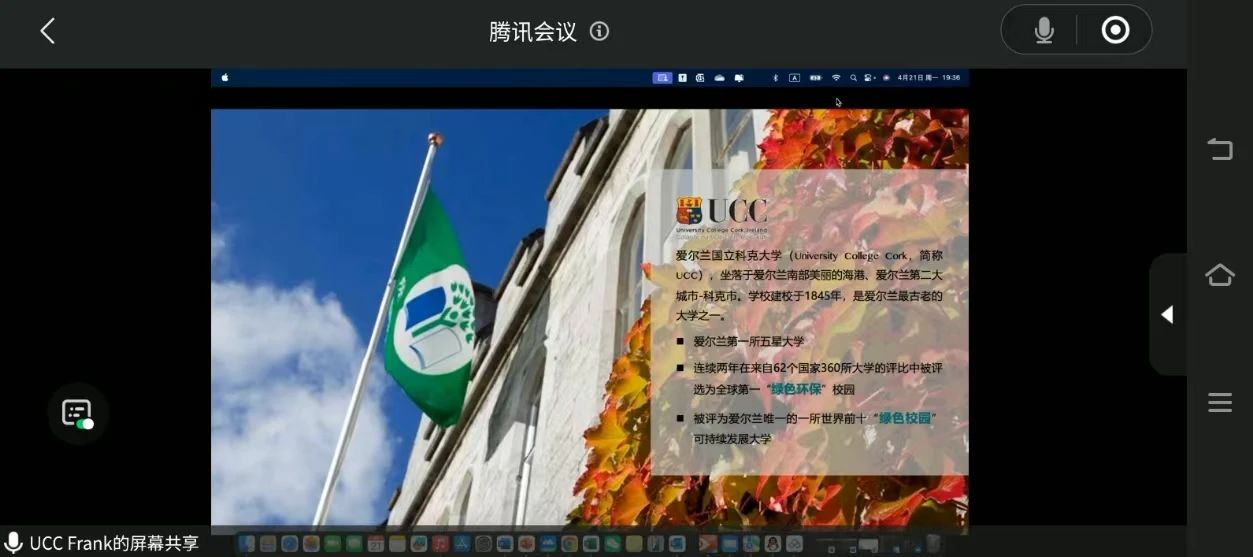1253x557 pixels.
Task: Click the Bluetooth icon in Mac menu bar
Action: pyautogui.click(x=775, y=78)
